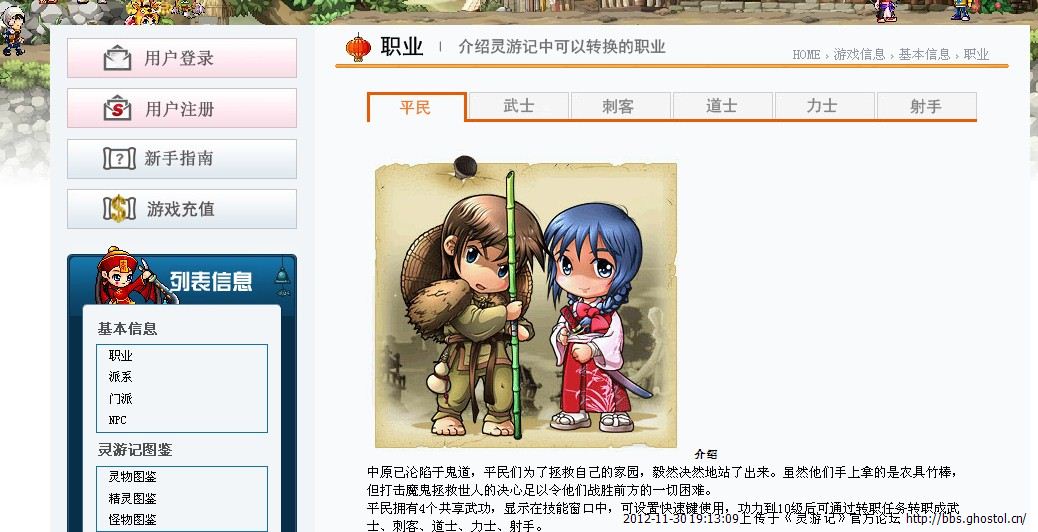Click the black pushpin atop the character parchment
Screen dimensions: 1038x532
pos(465,166)
